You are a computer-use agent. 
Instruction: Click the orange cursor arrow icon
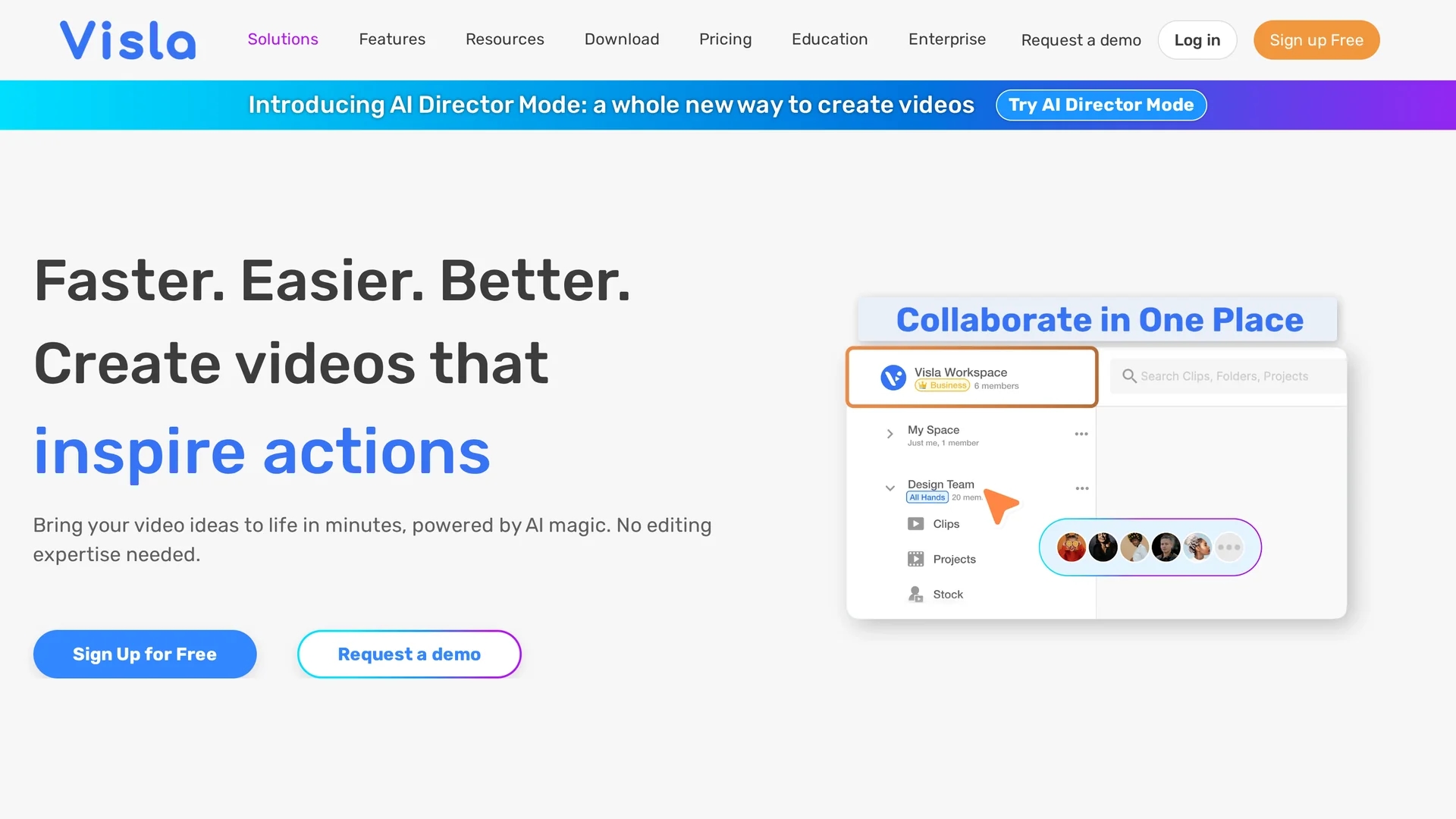[1001, 506]
